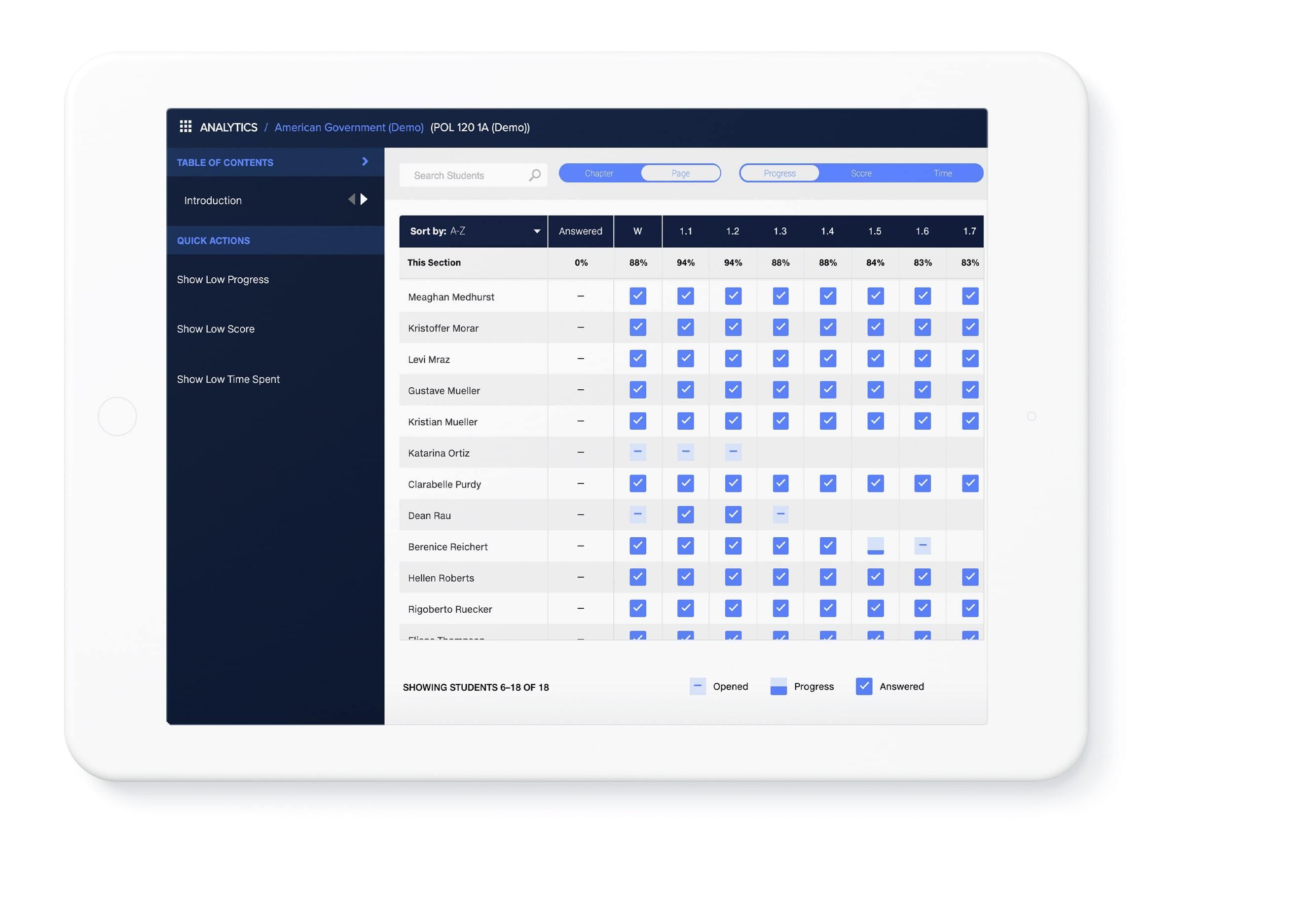Open the American Government (Demo) breadcrumb link
The height and width of the screenshot is (924, 1294).
coord(348,127)
